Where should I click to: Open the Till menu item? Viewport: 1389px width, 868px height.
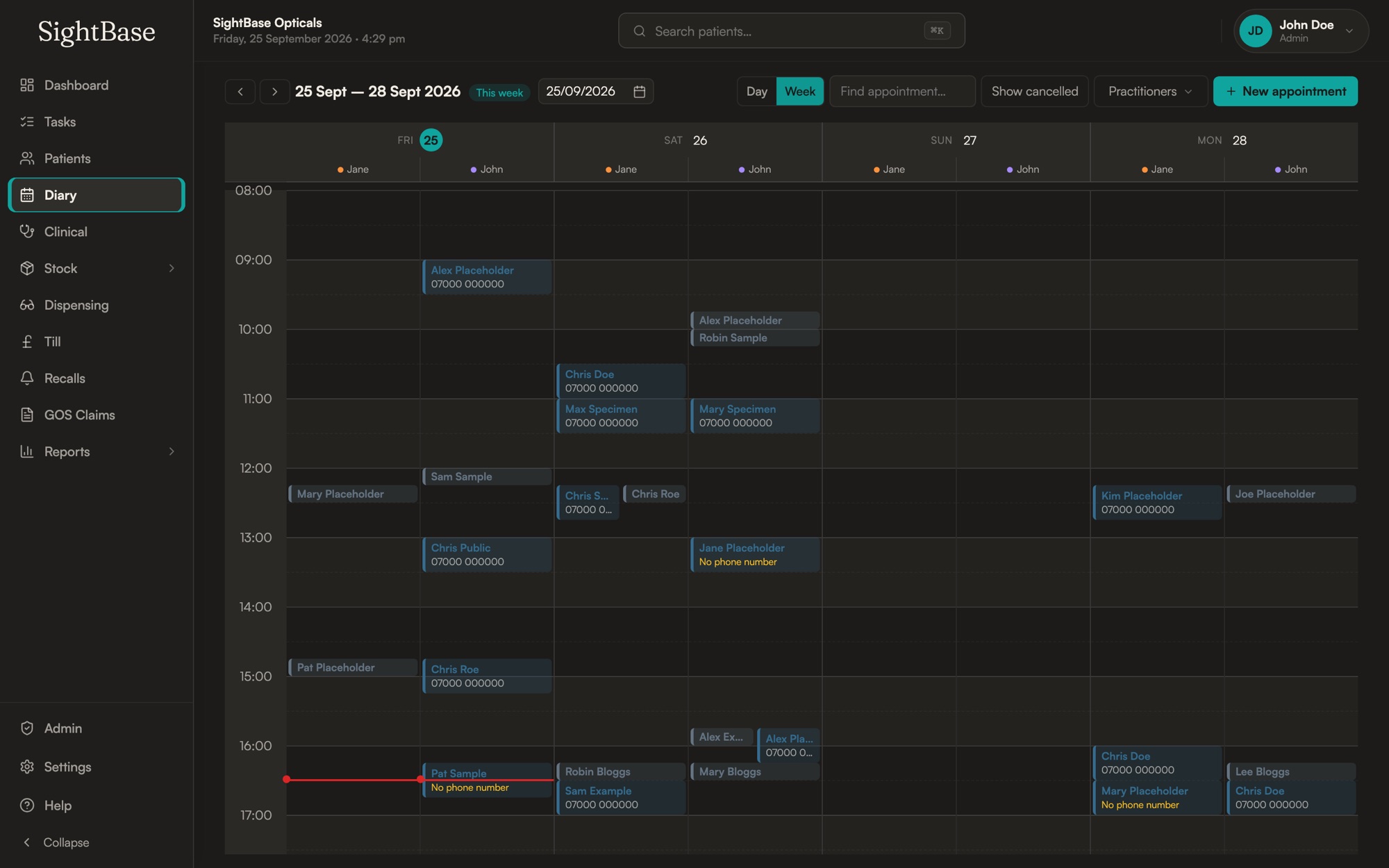tap(96, 342)
